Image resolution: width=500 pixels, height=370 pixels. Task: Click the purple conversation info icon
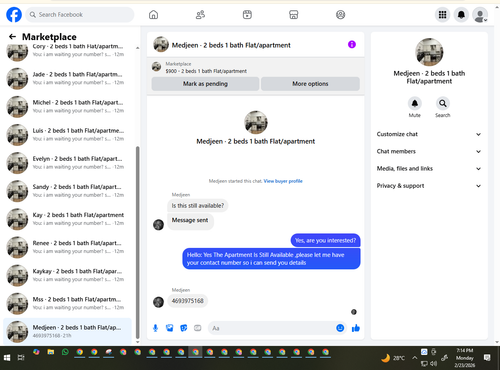point(352,44)
